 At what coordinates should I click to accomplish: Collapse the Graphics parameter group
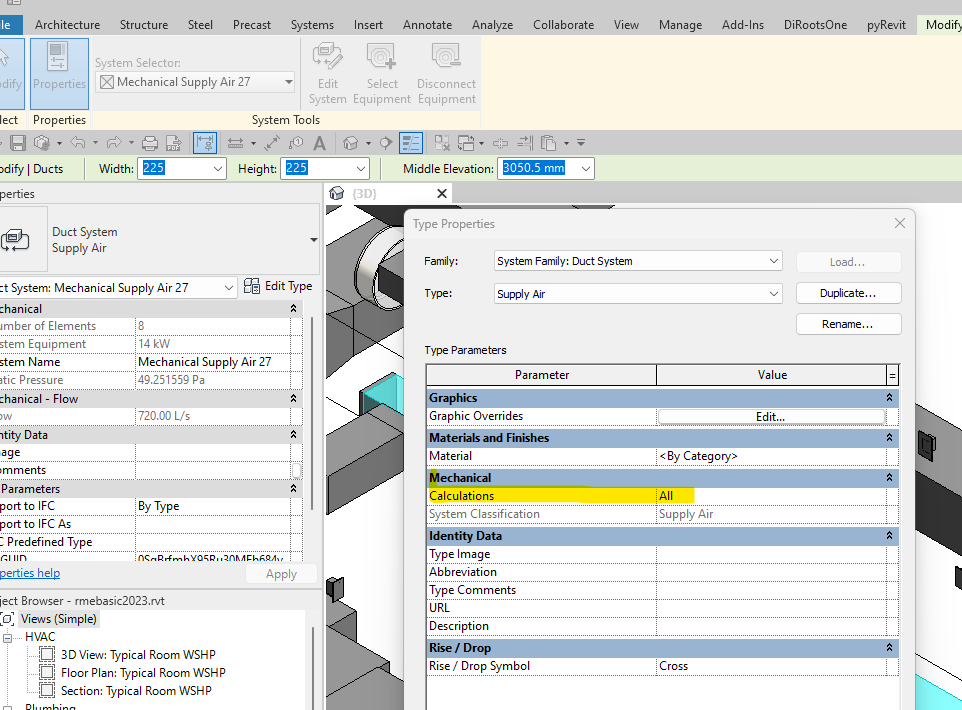tap(889, 398)
